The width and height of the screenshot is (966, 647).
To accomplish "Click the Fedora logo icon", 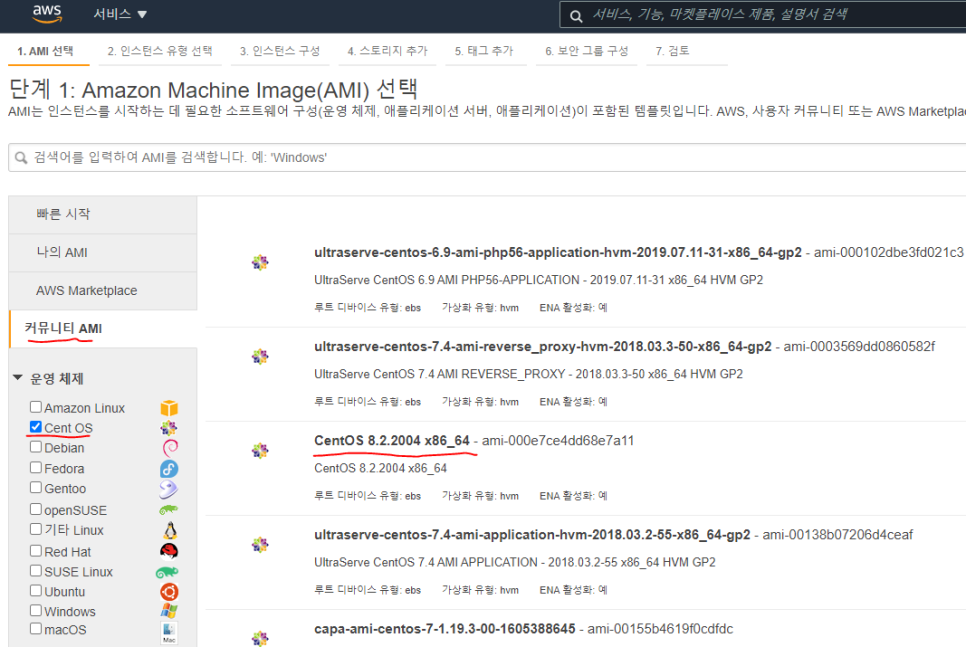I will tap(169, 469).
